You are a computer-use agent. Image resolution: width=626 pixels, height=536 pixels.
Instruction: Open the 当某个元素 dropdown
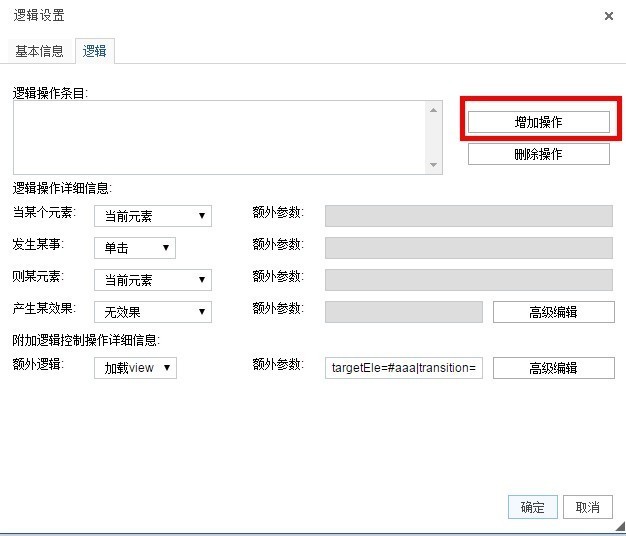click(153, 216)
